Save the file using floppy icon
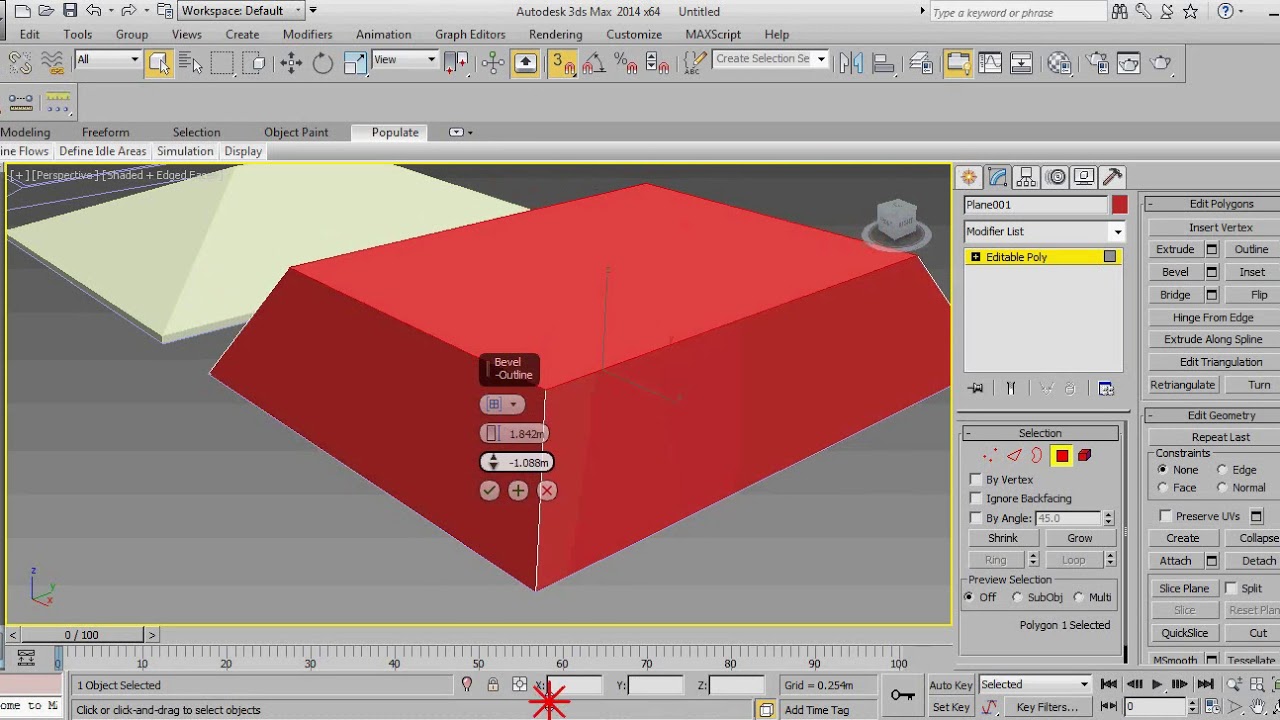The image size is (1280, 720). 70,11
